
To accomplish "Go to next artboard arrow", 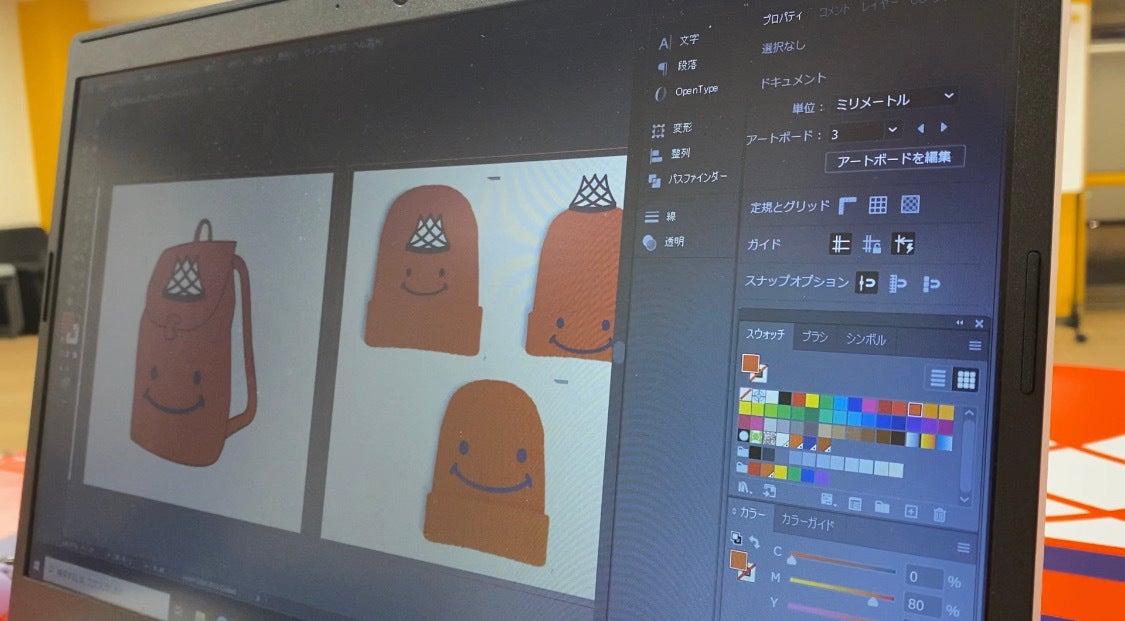I will click(x=943, y=127).
